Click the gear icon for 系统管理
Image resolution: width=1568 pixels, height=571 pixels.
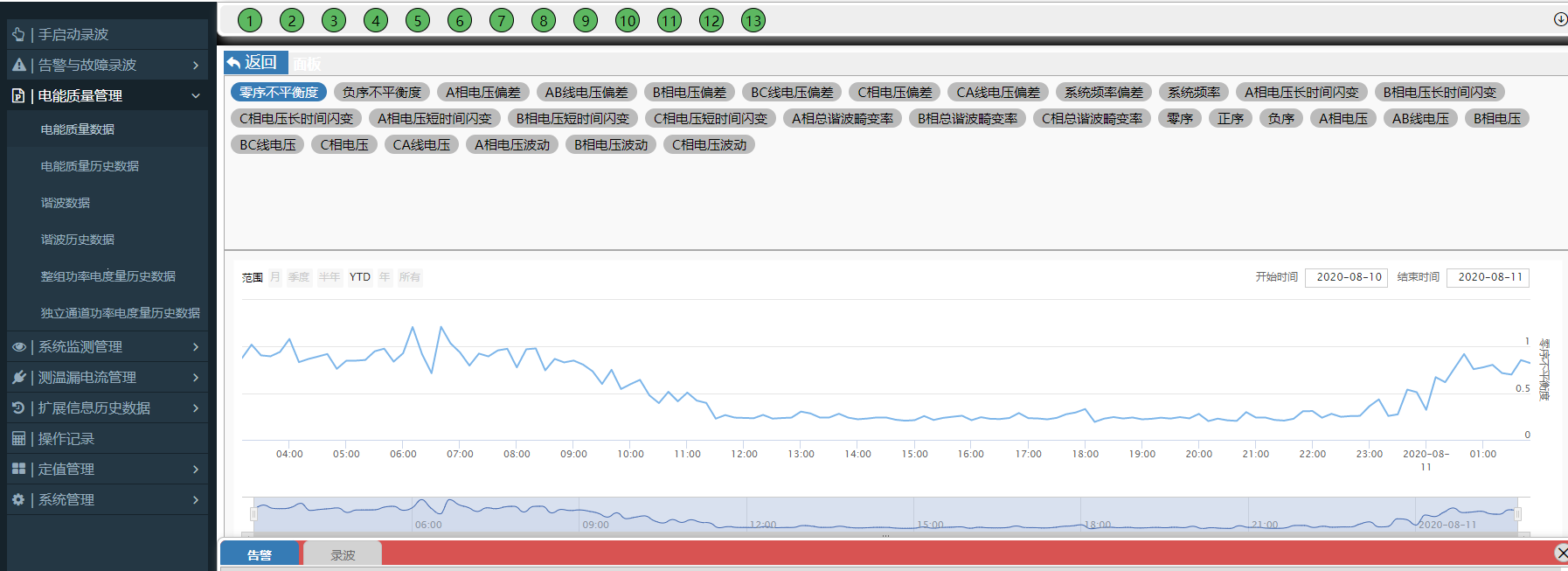tap(18, 500)
